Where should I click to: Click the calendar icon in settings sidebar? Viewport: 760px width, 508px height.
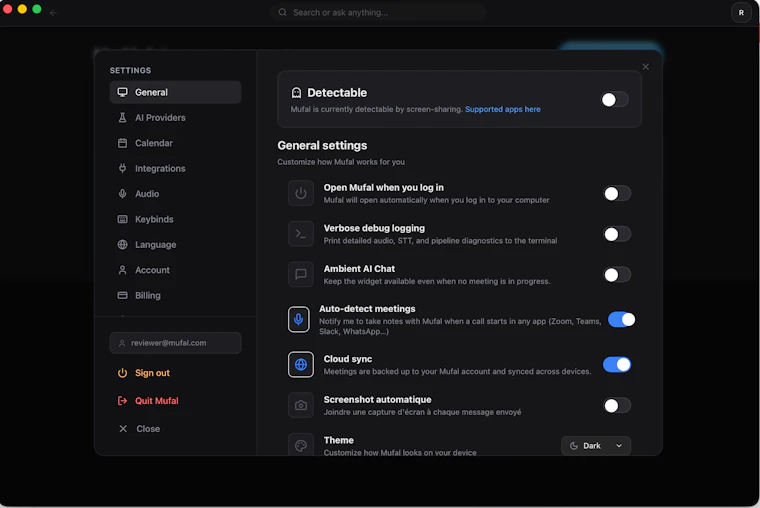coord(123,143)
